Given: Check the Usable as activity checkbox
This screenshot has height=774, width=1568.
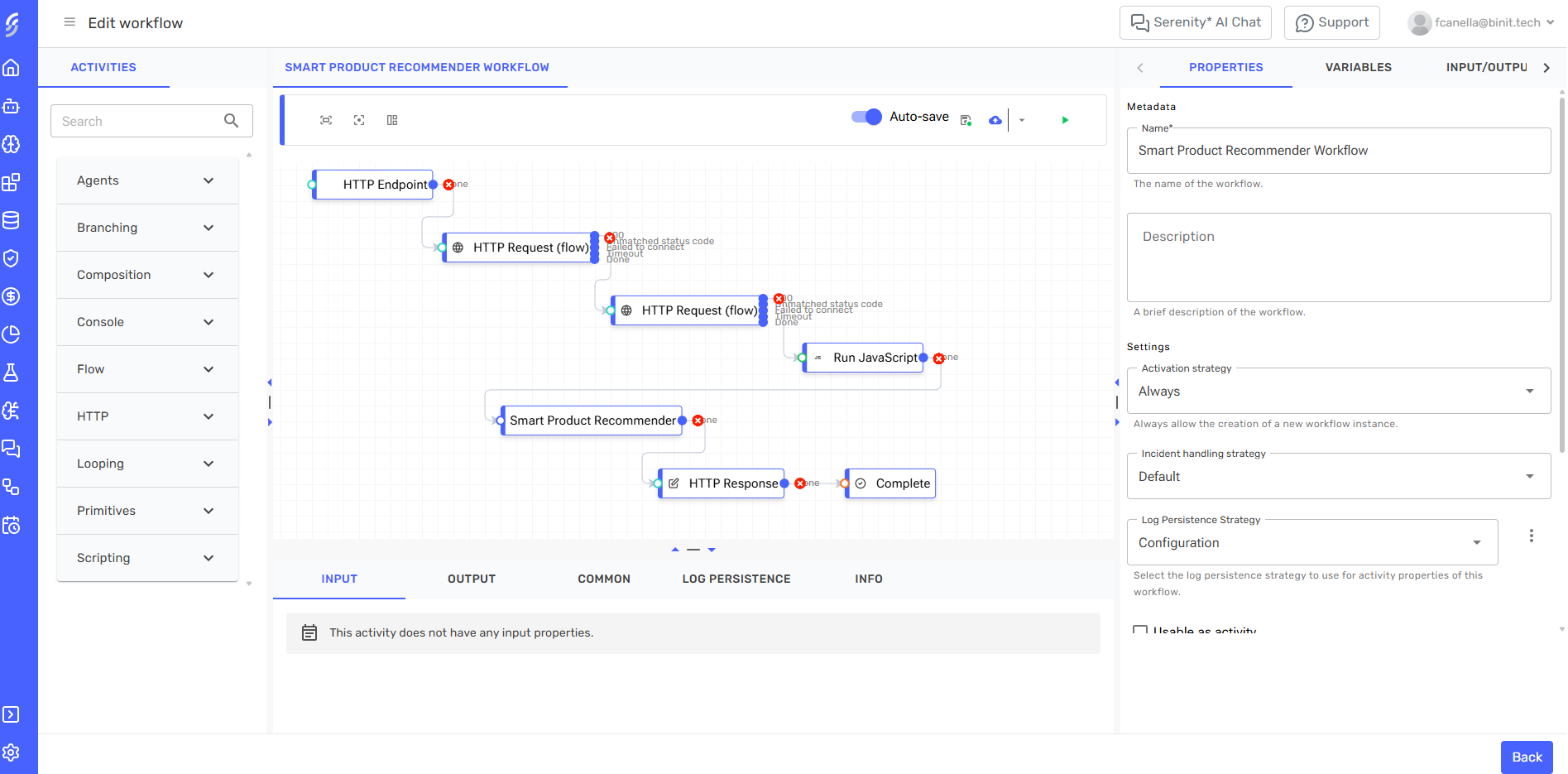Looking at the screenshot, I should tap(1139, 631).
